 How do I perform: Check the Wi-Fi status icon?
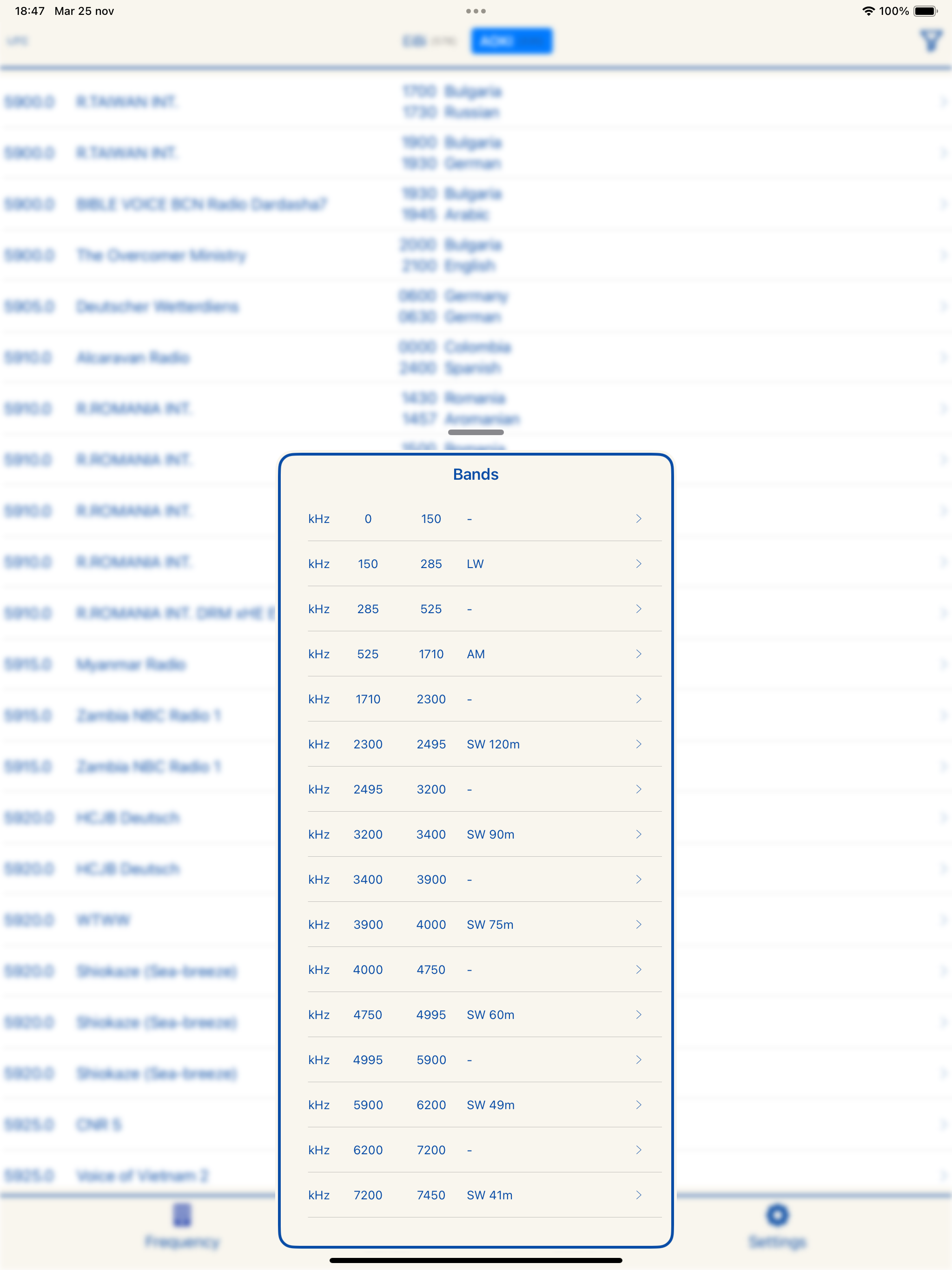(x=868, y=11)
